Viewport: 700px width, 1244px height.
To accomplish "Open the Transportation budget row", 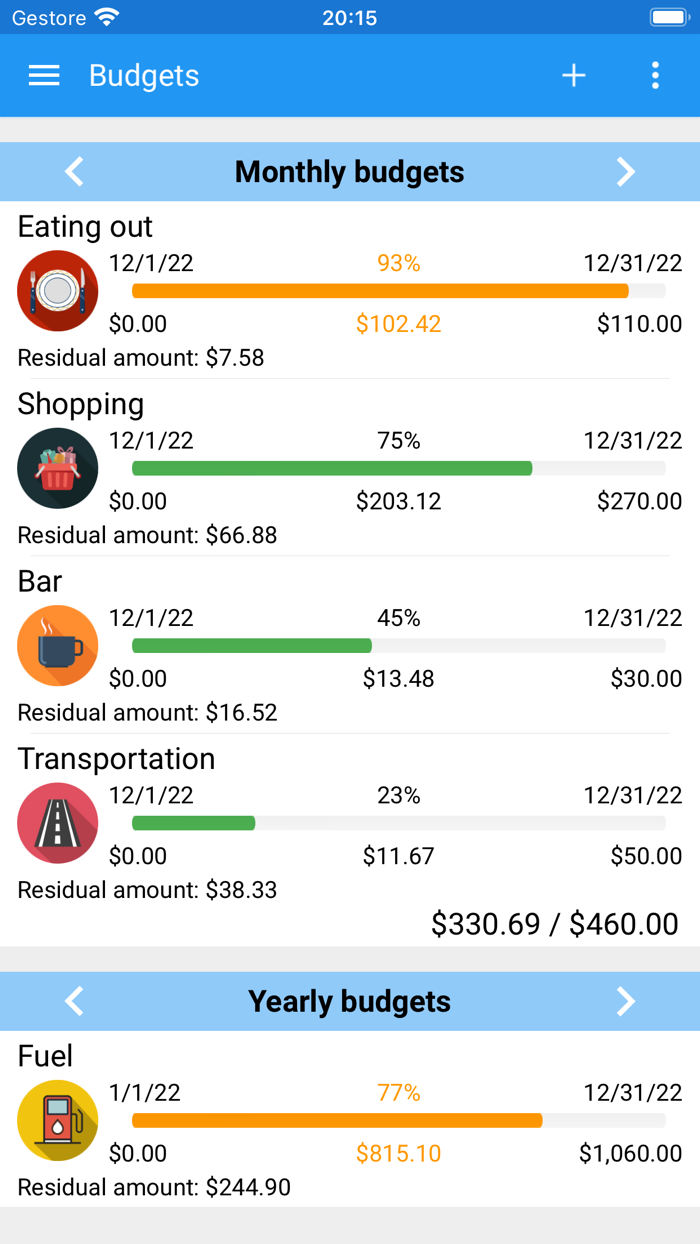I will point(350,820).
